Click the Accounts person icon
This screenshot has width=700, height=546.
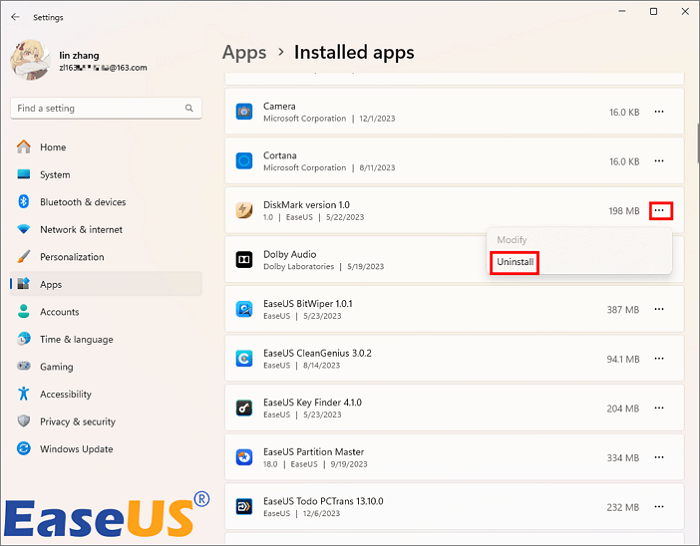(x=24, y=312)
